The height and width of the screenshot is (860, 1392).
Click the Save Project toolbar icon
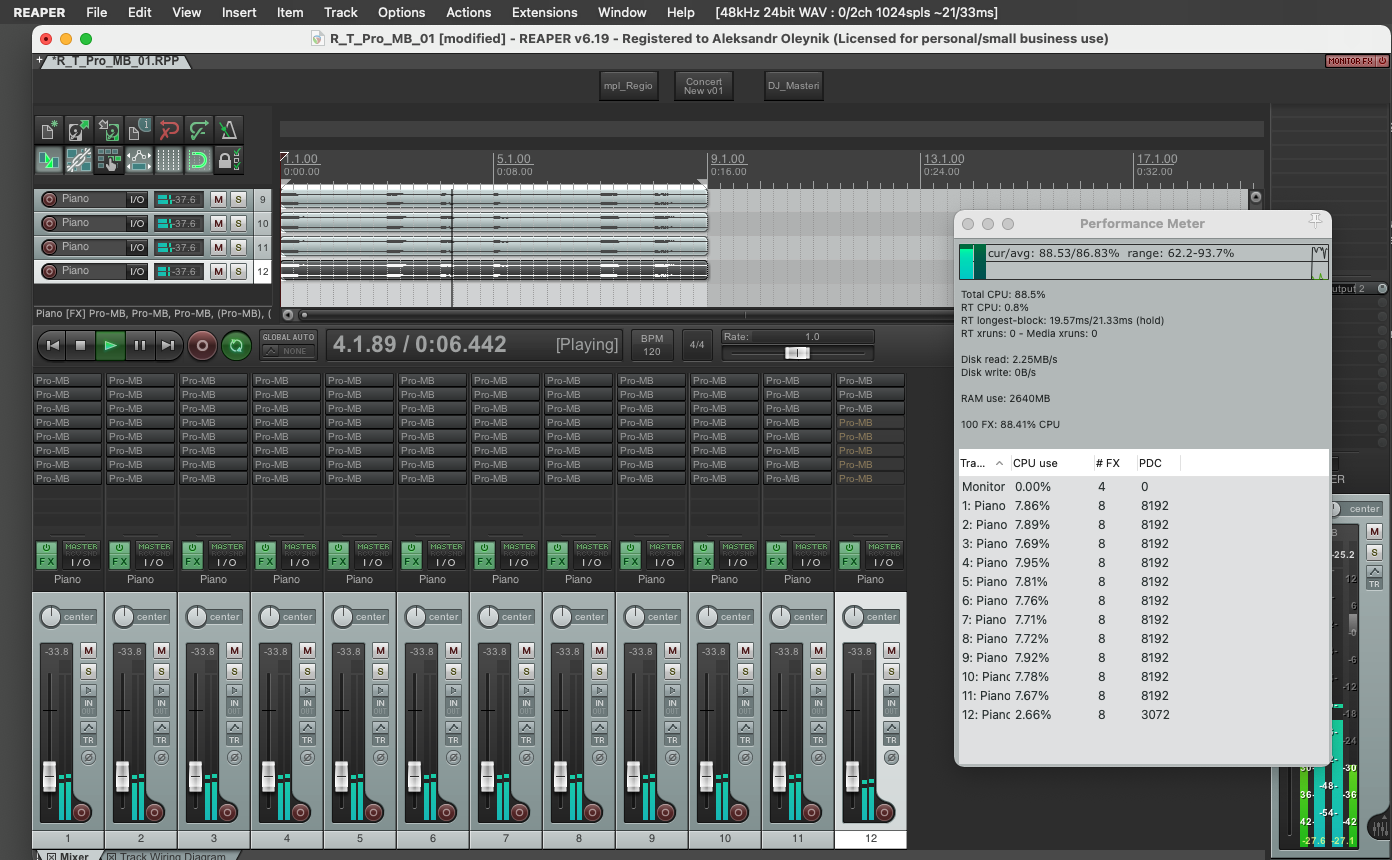109,130
